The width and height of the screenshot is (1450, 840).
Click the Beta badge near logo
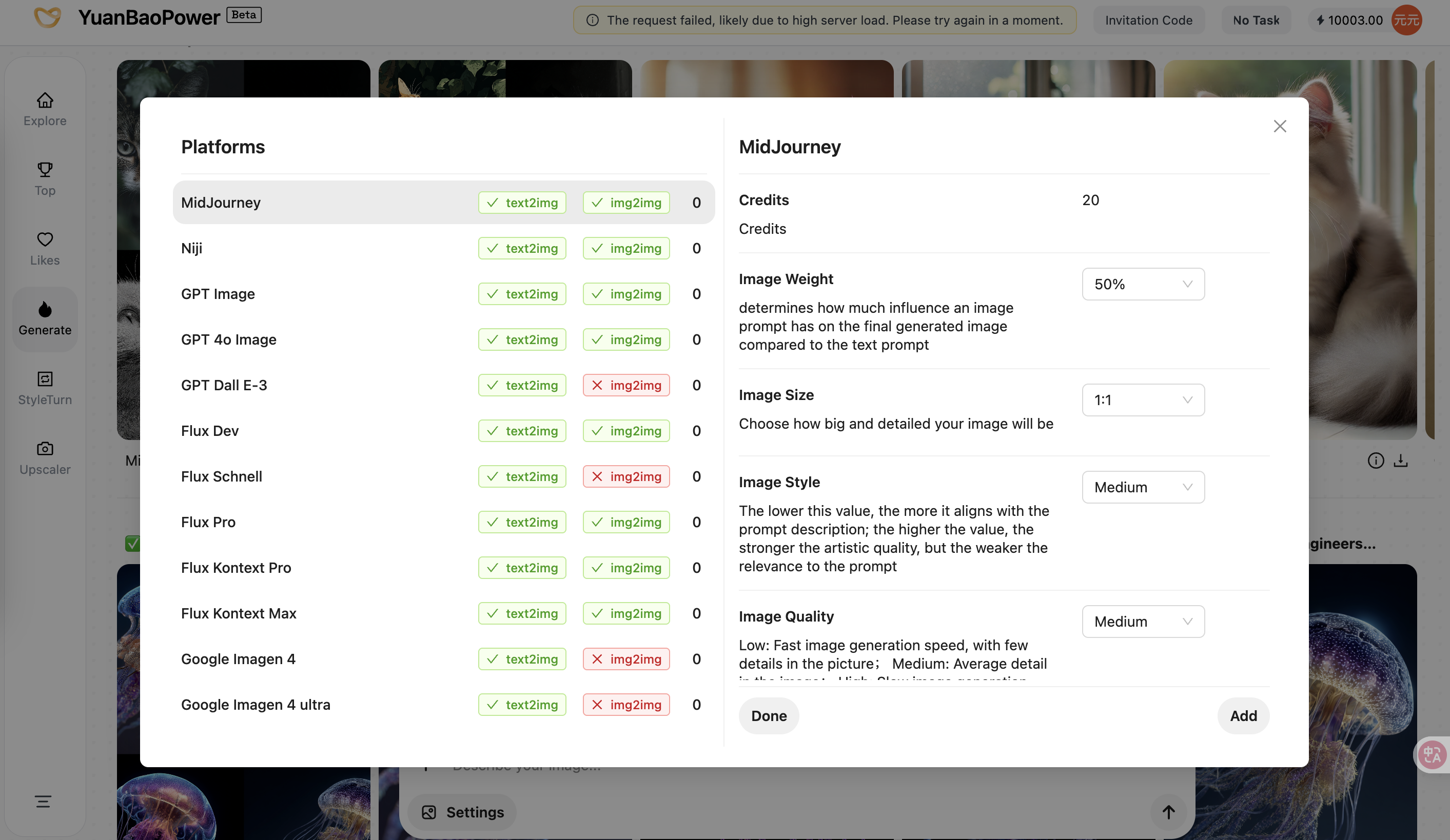coord(243,15)
